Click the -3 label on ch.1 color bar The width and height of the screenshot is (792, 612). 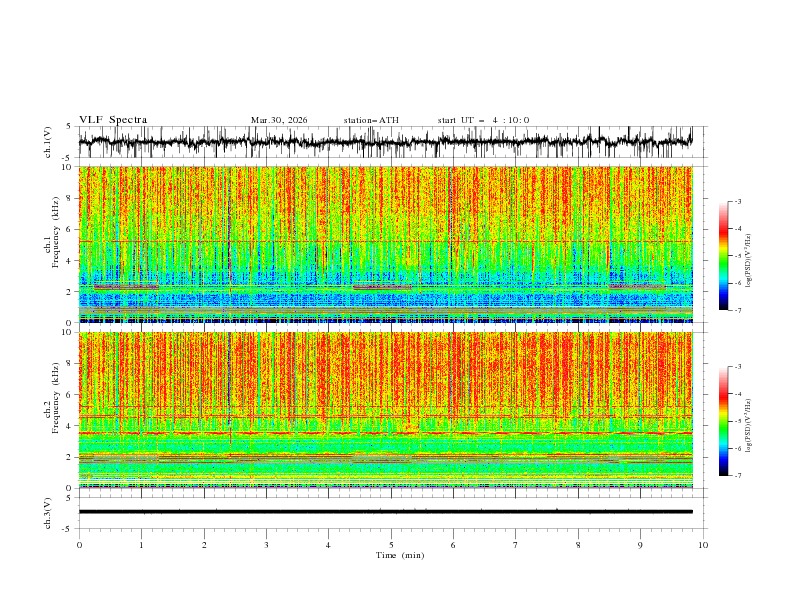coord(737,201)
